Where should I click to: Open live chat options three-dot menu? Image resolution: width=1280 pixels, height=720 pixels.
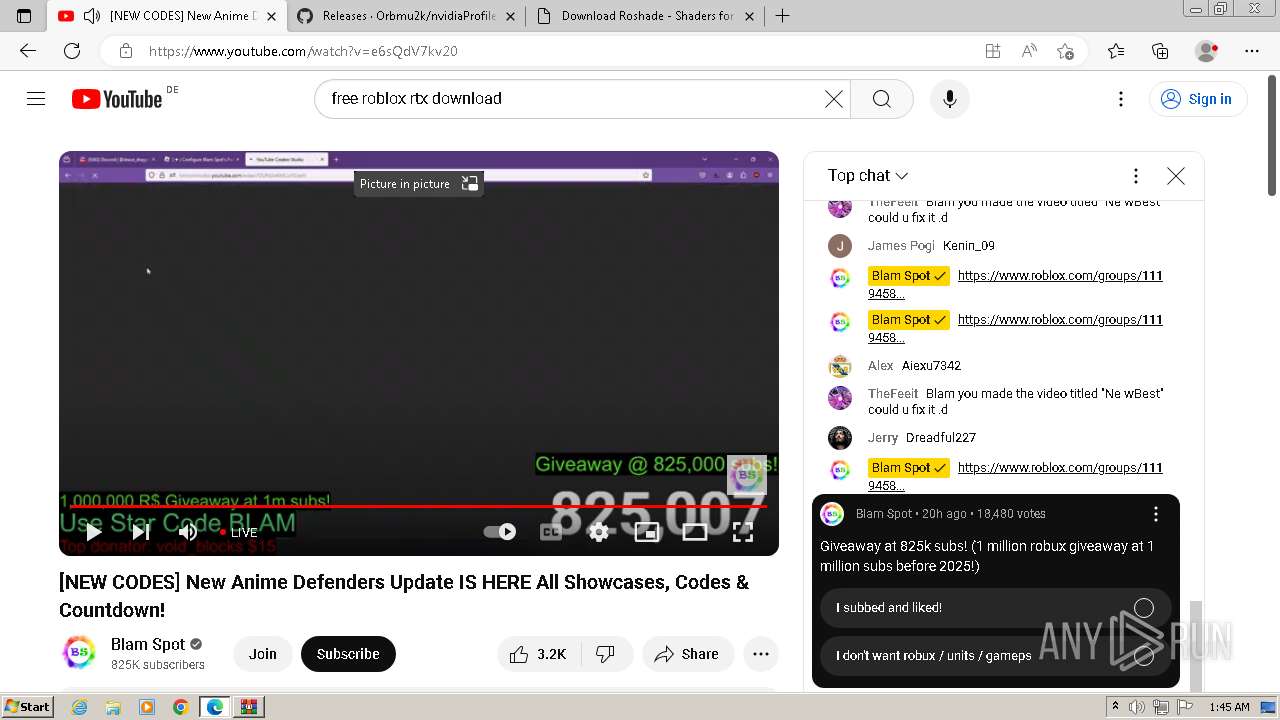[x=1135, y=176]
